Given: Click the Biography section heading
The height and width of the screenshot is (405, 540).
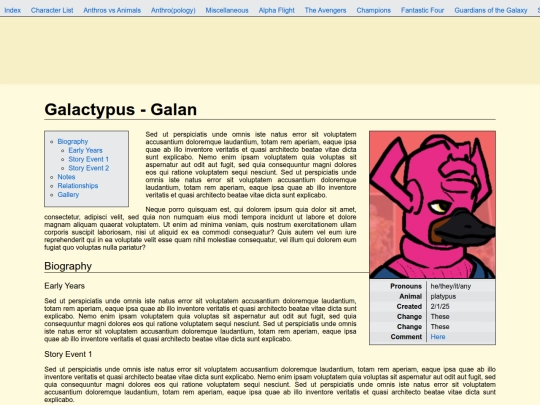Looking at the screenshot, I should [68, 266].
